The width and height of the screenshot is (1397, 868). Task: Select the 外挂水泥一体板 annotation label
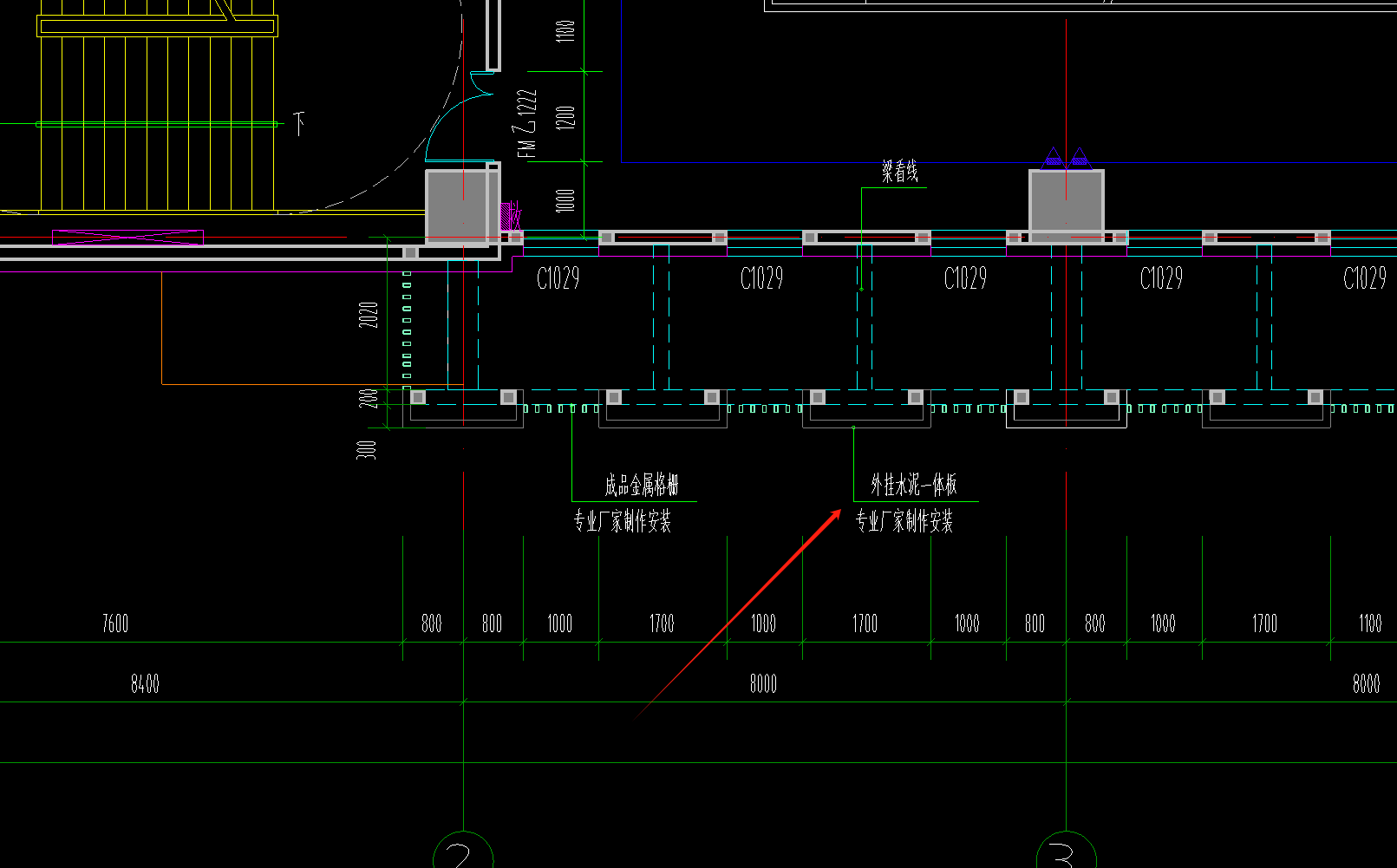914,484
